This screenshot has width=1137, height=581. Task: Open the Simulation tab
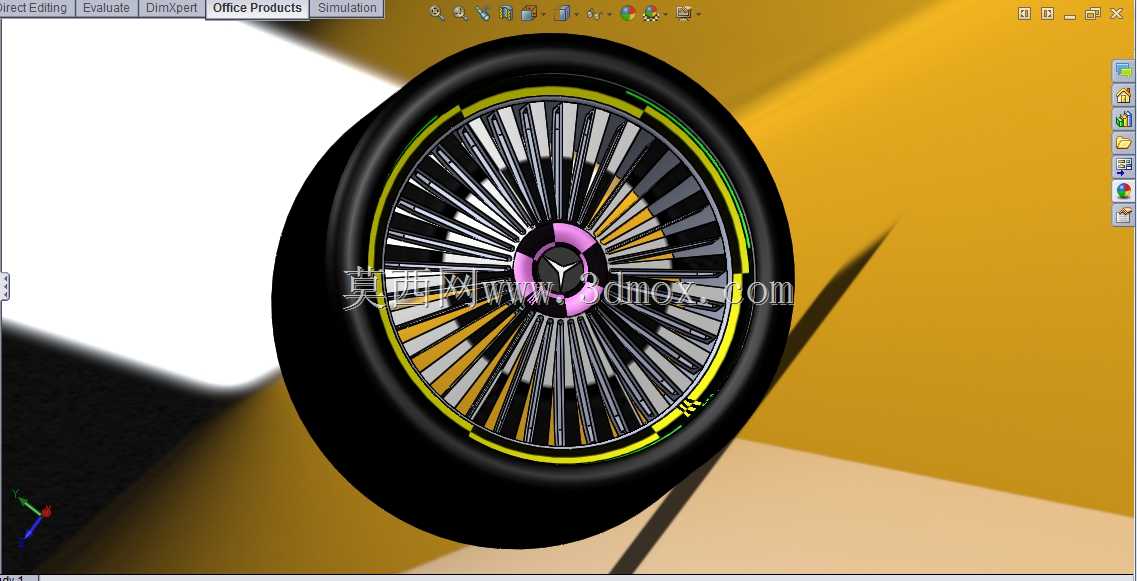click(347, 9)
